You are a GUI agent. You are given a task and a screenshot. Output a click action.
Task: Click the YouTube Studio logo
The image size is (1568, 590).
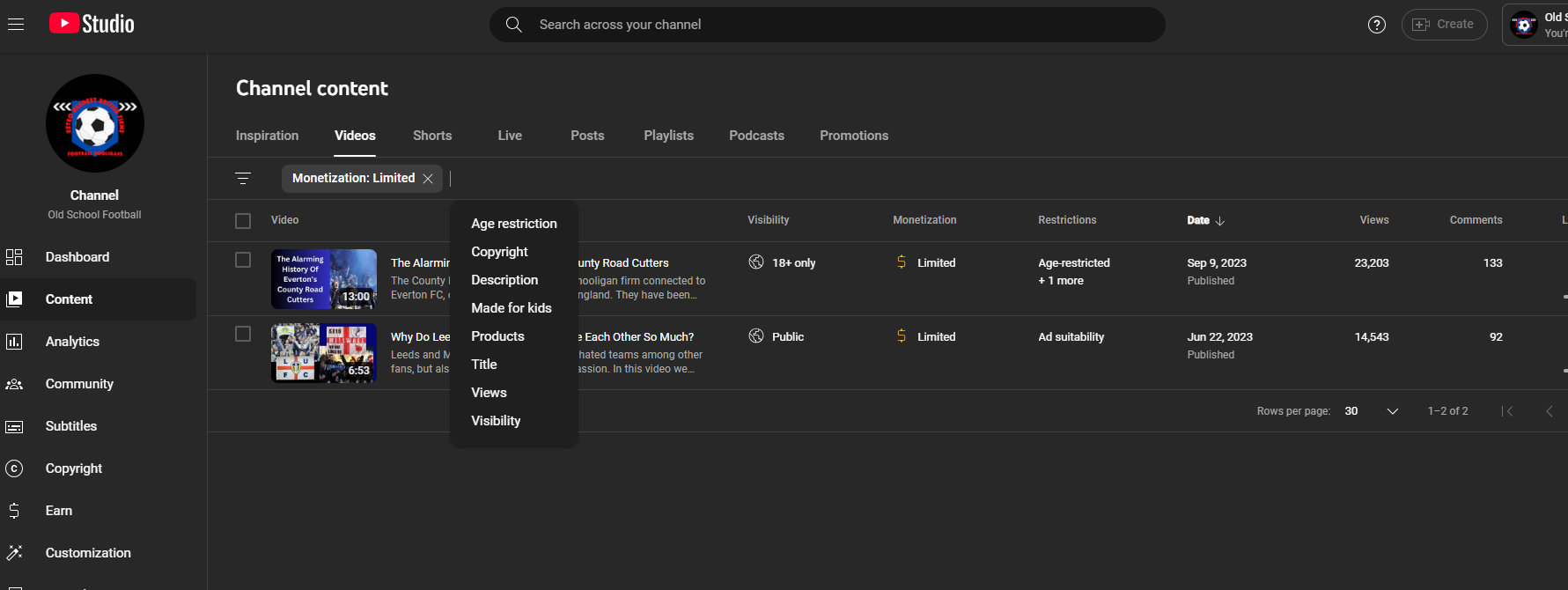point(92,24)
